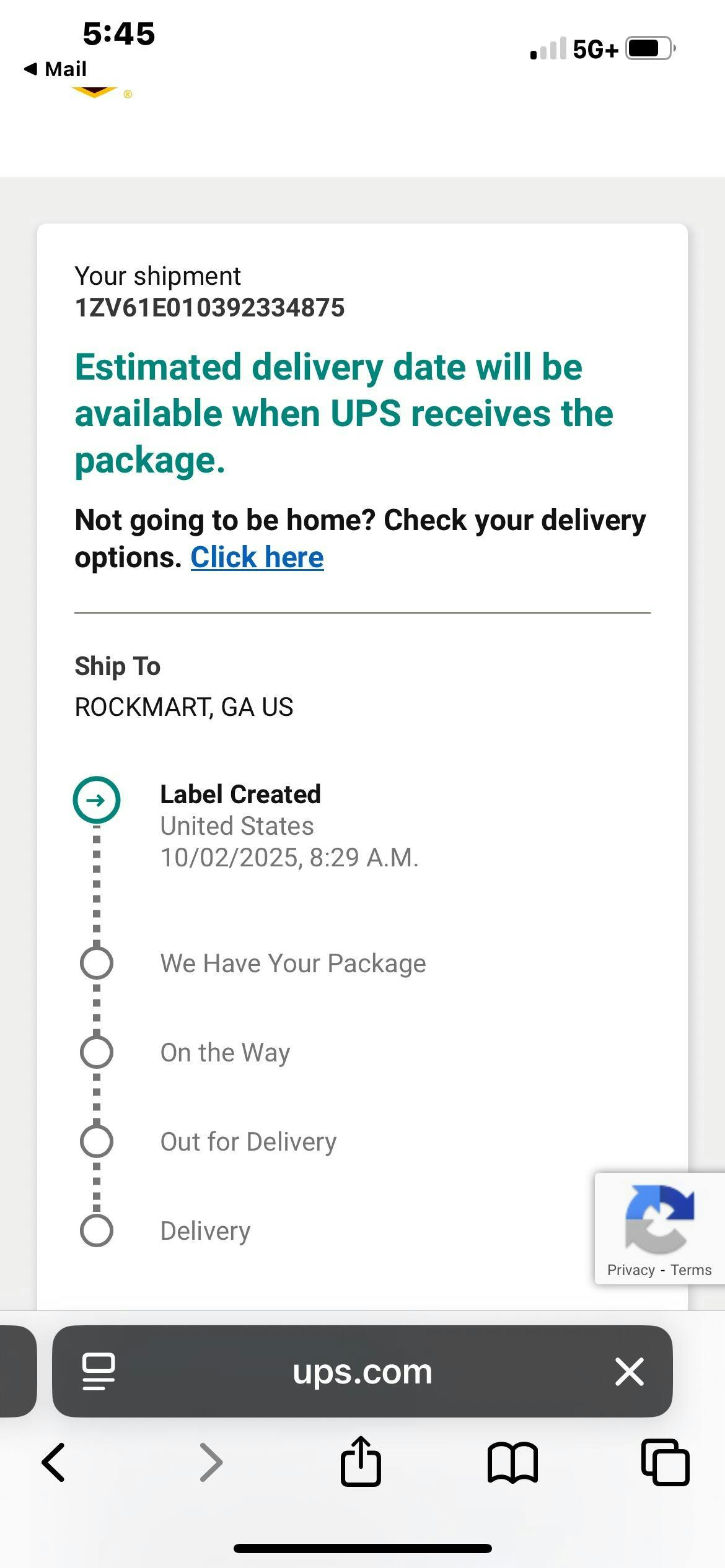This screenshot has height=1568, width=725.
Task: Tap the Label Created arrow status icon
Action: pos(97,800)
